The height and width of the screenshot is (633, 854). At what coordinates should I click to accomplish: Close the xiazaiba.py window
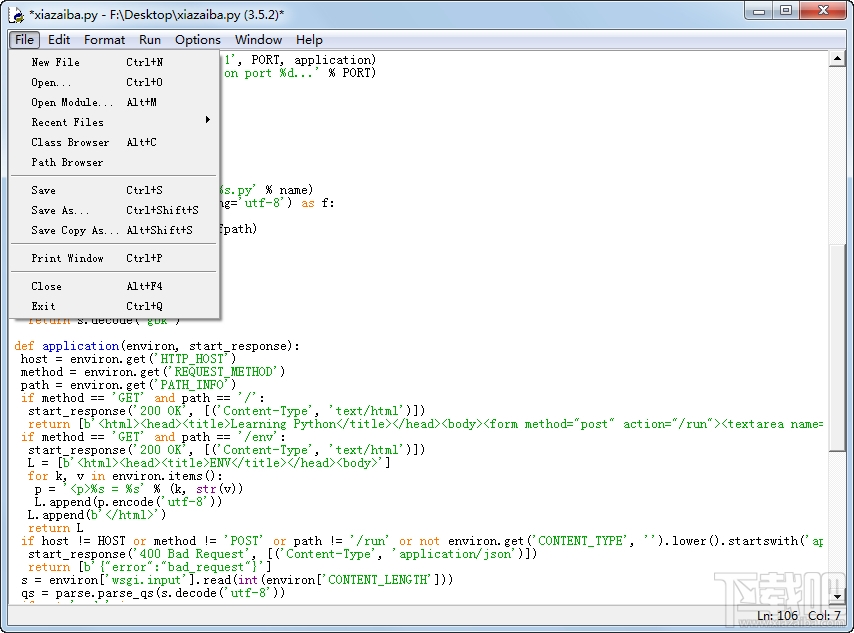click(x=823, y=11)
